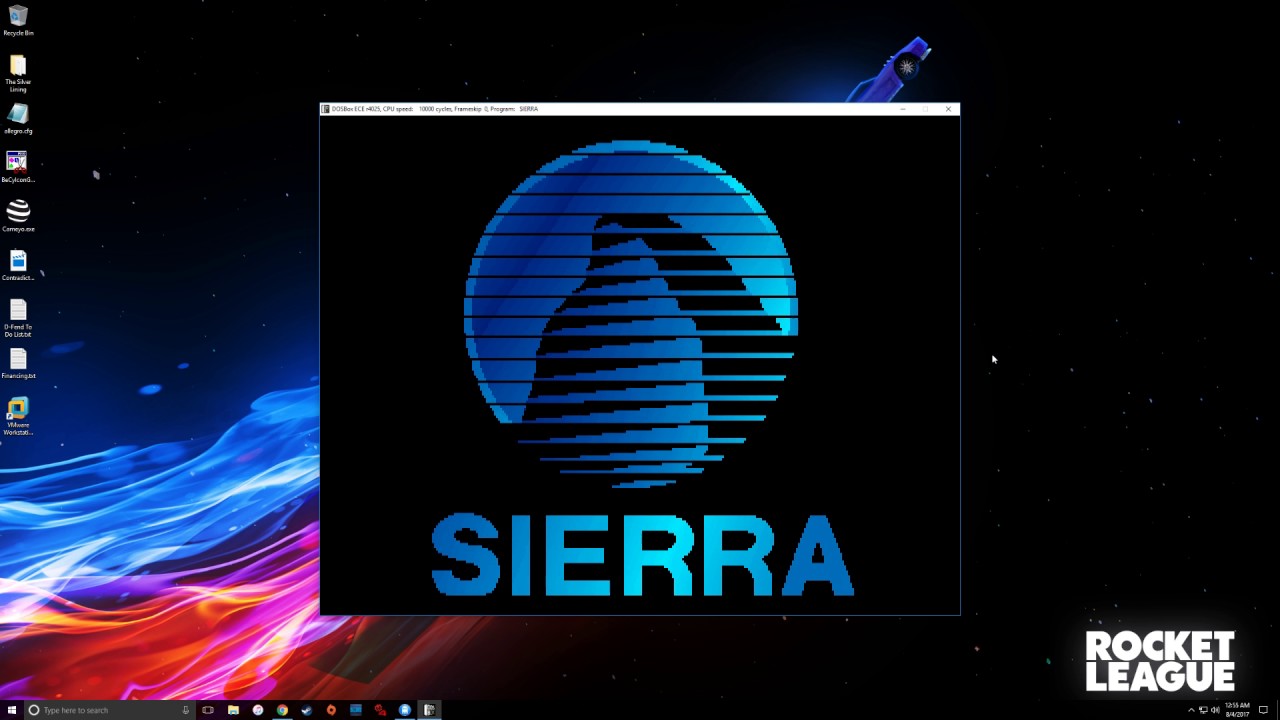Click the DOSBox window system menu icon
This screenshot has height=720, width=1280.
pos(326,109)
